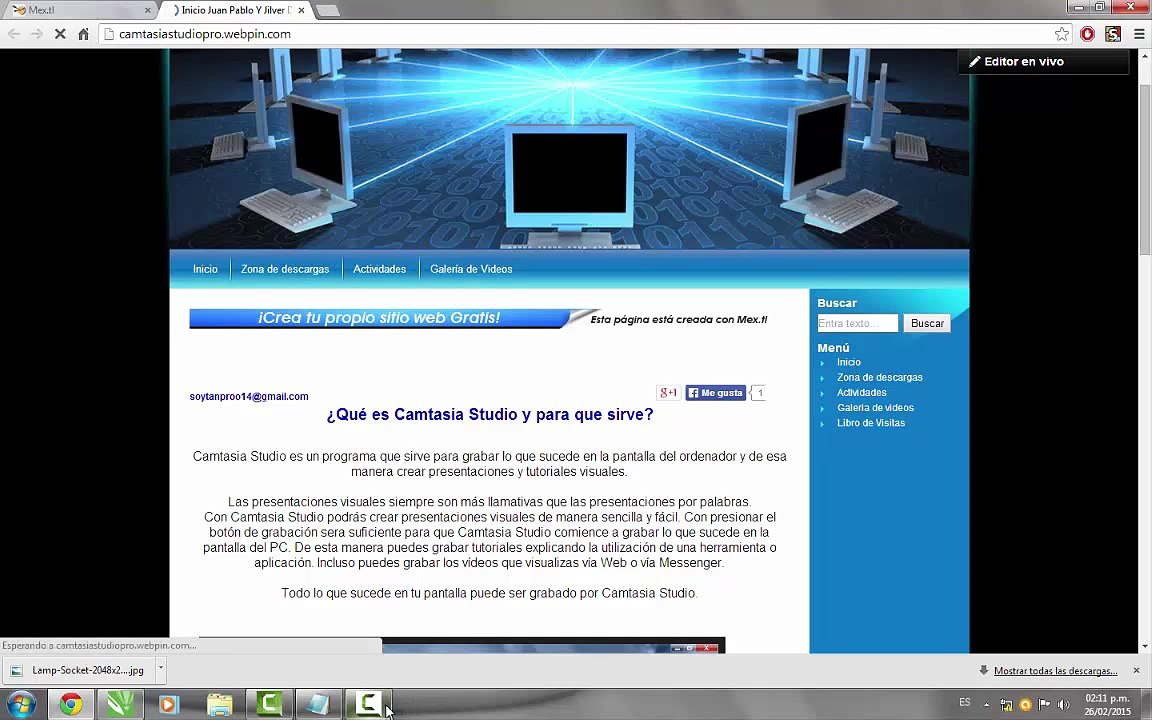
Task: Open the blue notebook taskbar icon
Action: point(318,704)
